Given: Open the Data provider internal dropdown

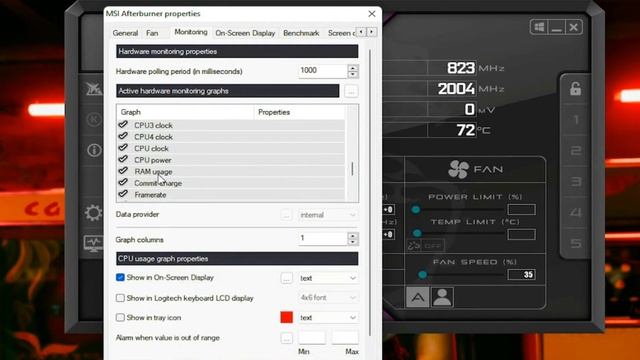Looking at the screenshot, I should pyautogui.click(x=328, y=215).
